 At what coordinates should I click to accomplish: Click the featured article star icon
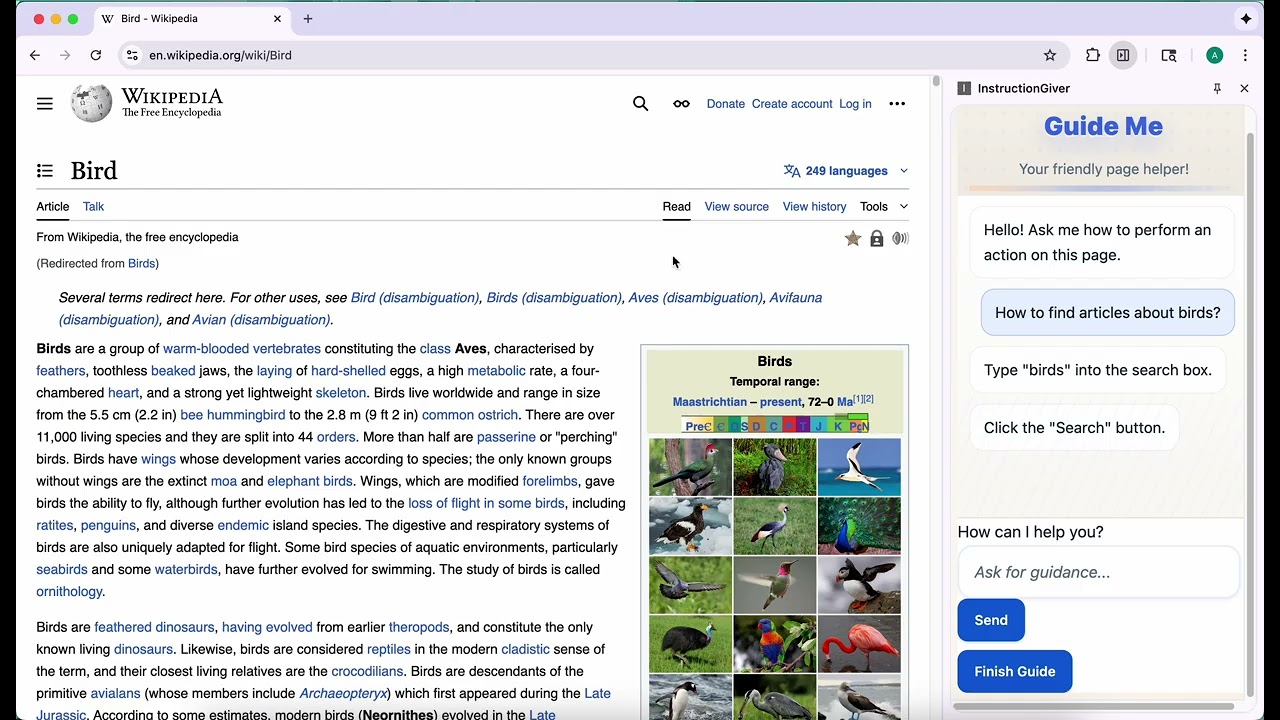click(853, 238)
